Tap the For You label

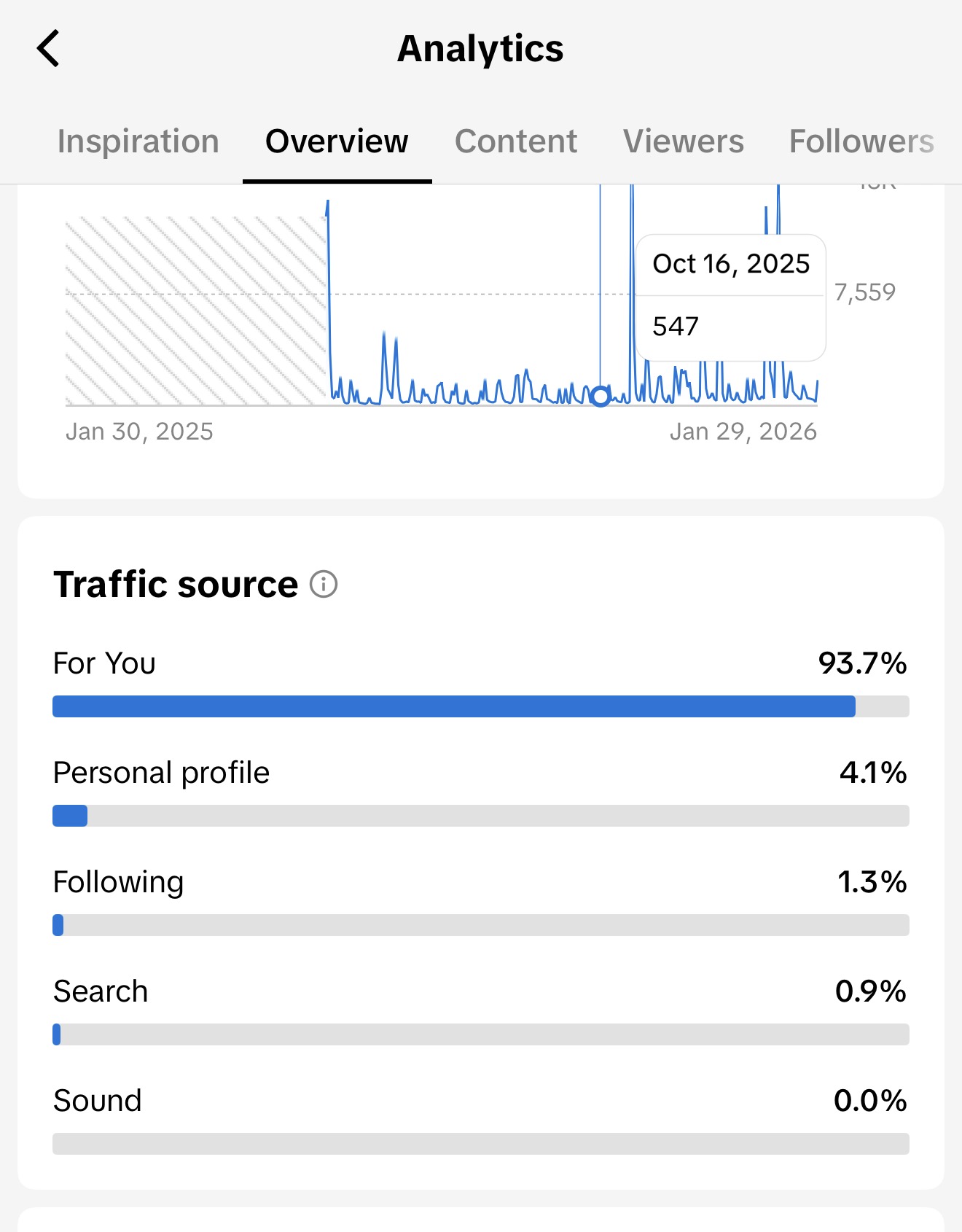[x=104, y=663]
